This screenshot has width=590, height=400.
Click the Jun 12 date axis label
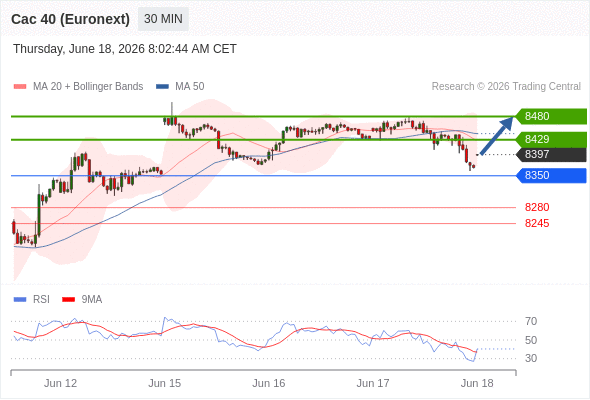click(60, 383)
